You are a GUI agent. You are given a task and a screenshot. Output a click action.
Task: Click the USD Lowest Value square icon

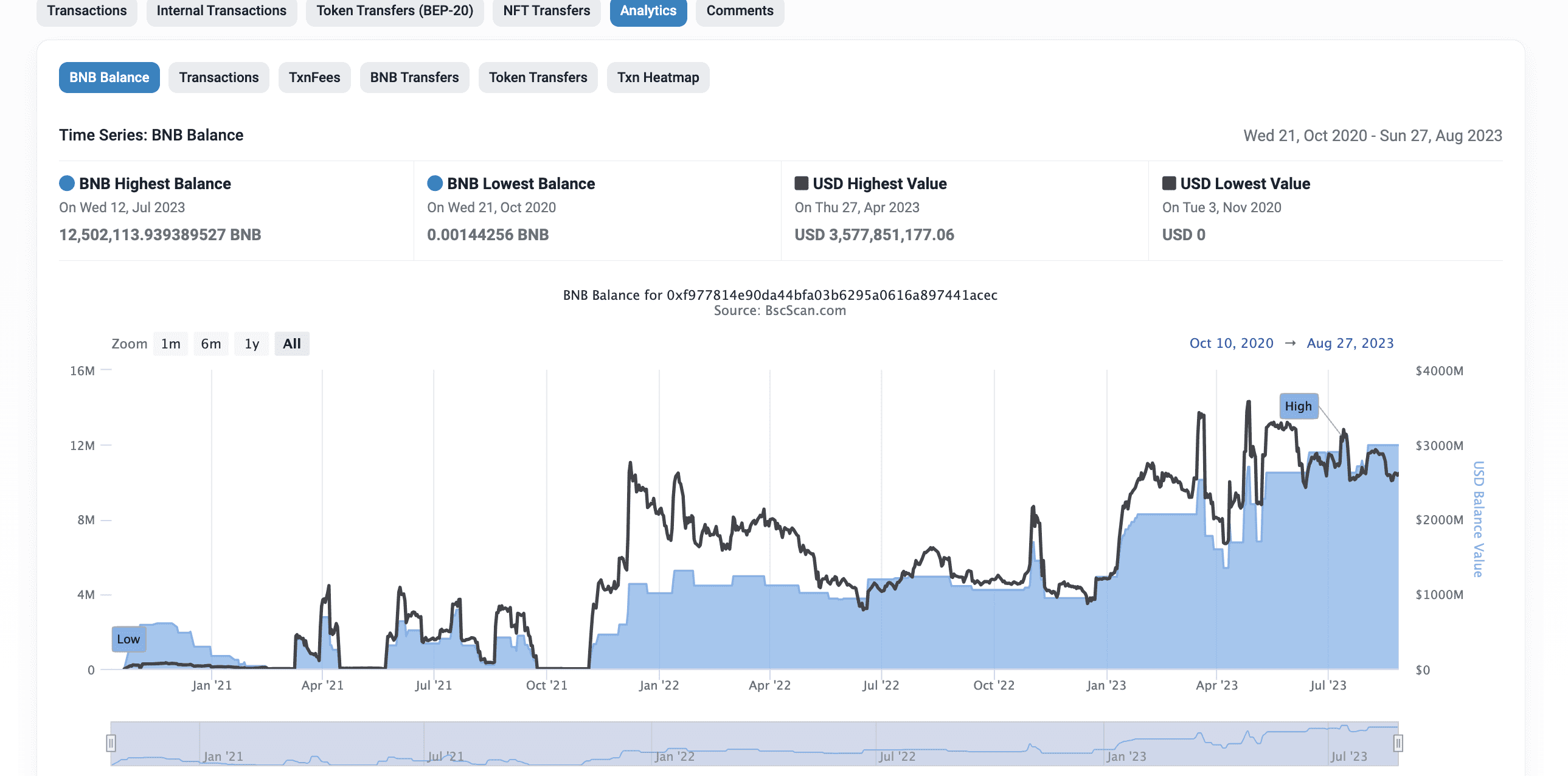pos(1168,183)
